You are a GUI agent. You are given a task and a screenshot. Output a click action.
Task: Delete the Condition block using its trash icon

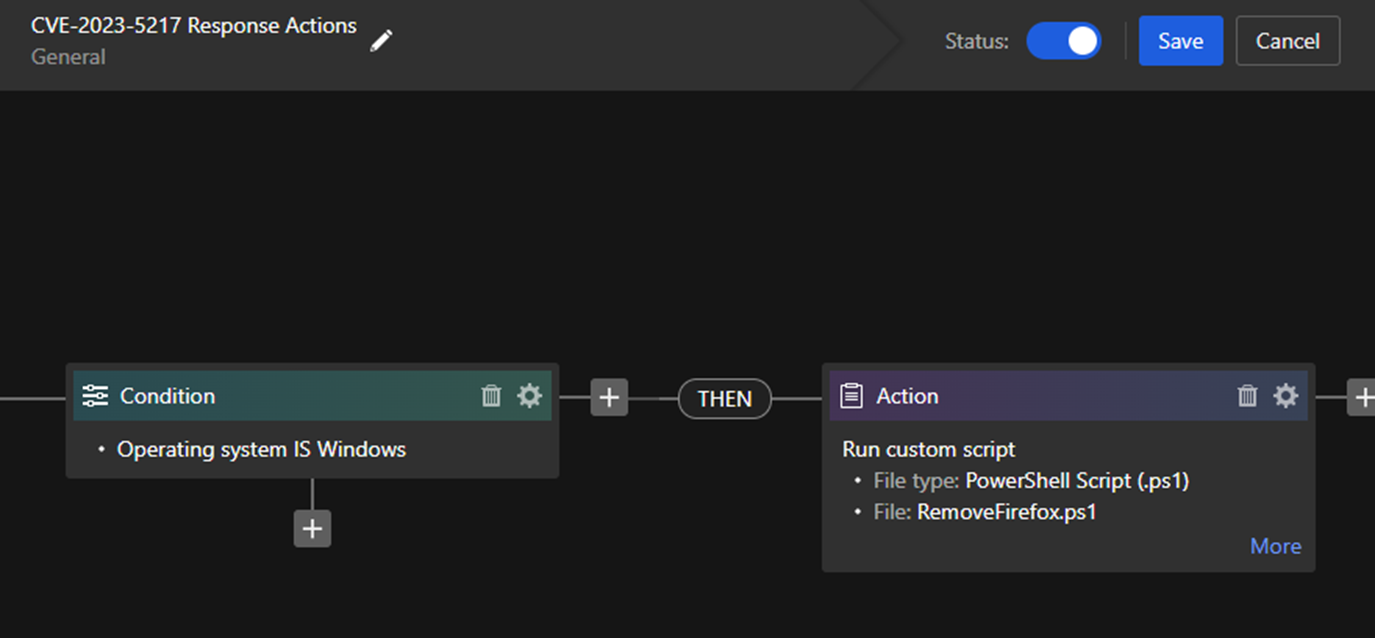pyautogui.click(x=491, y=396)
